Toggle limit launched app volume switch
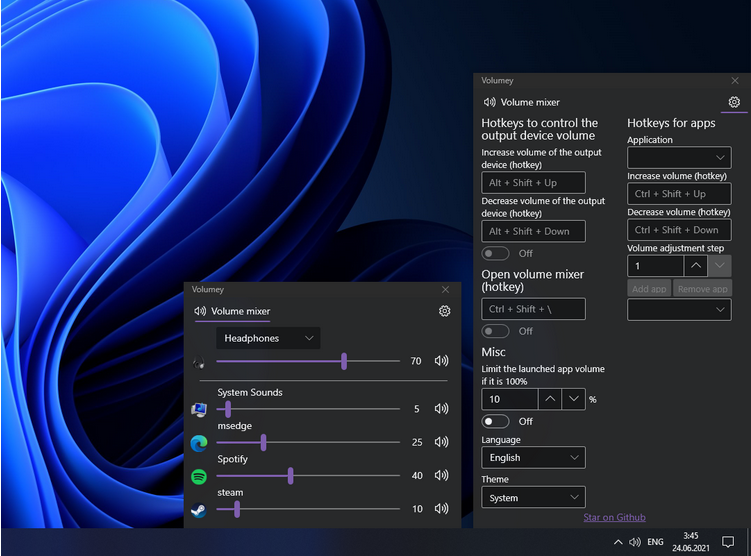751x556 pixels. click(495, 421)
